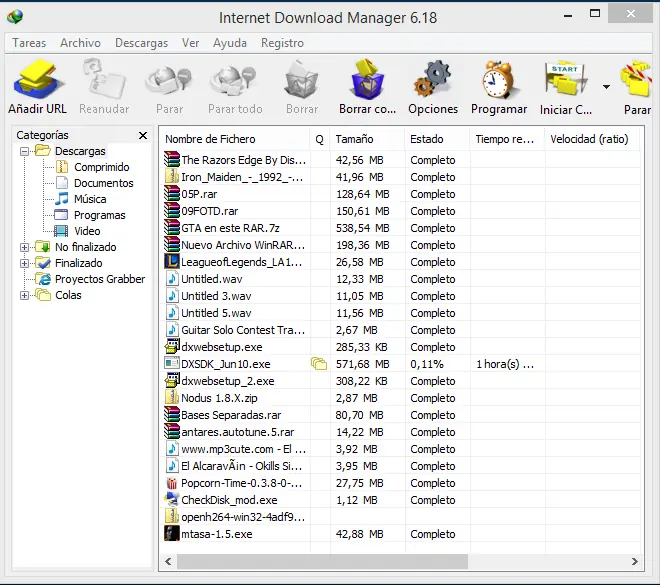Select the openh264-win32 file row
660x585 pixels.
tap(402, 517)
